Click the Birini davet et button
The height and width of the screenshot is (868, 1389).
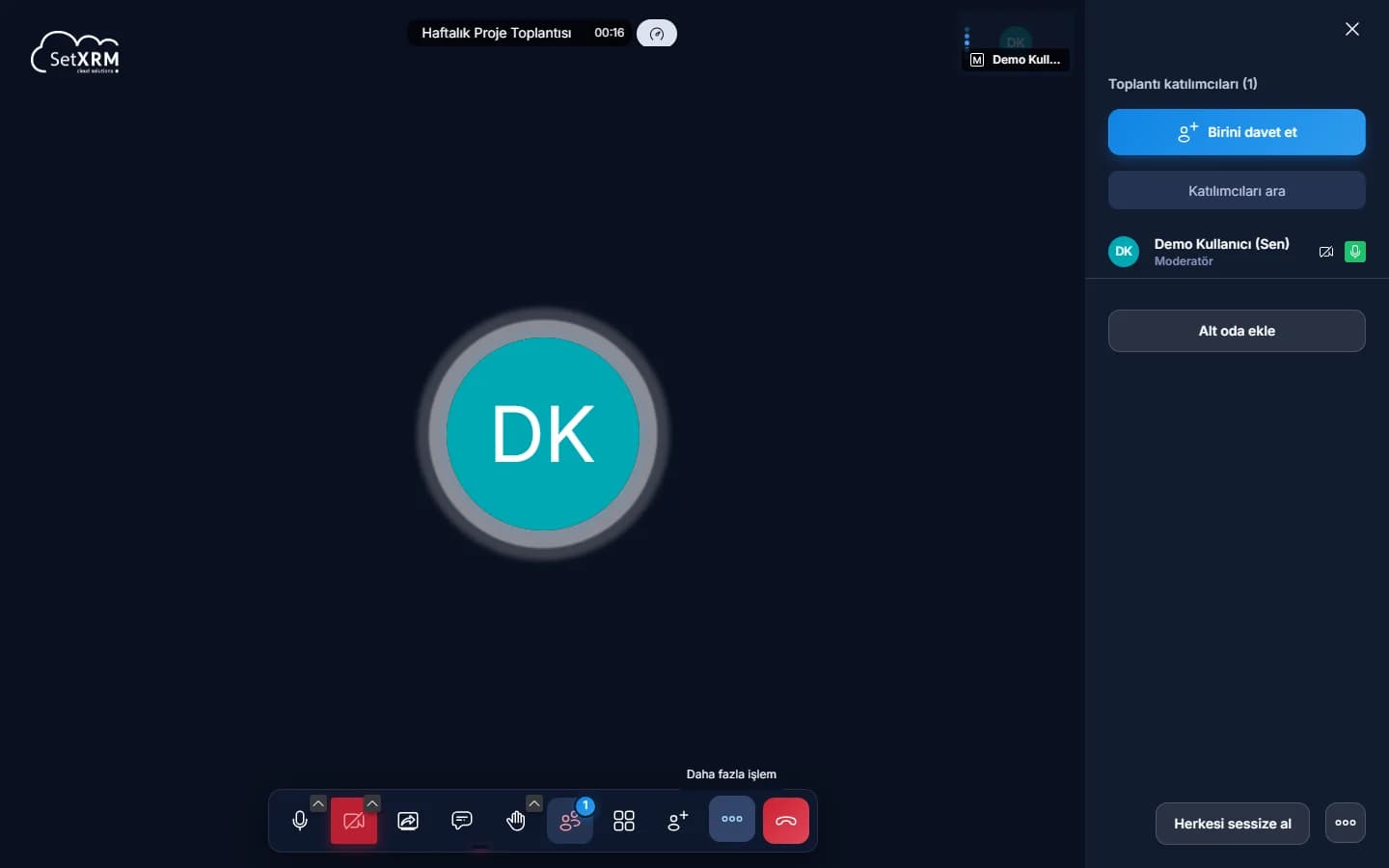click(x=1237, y=132)
